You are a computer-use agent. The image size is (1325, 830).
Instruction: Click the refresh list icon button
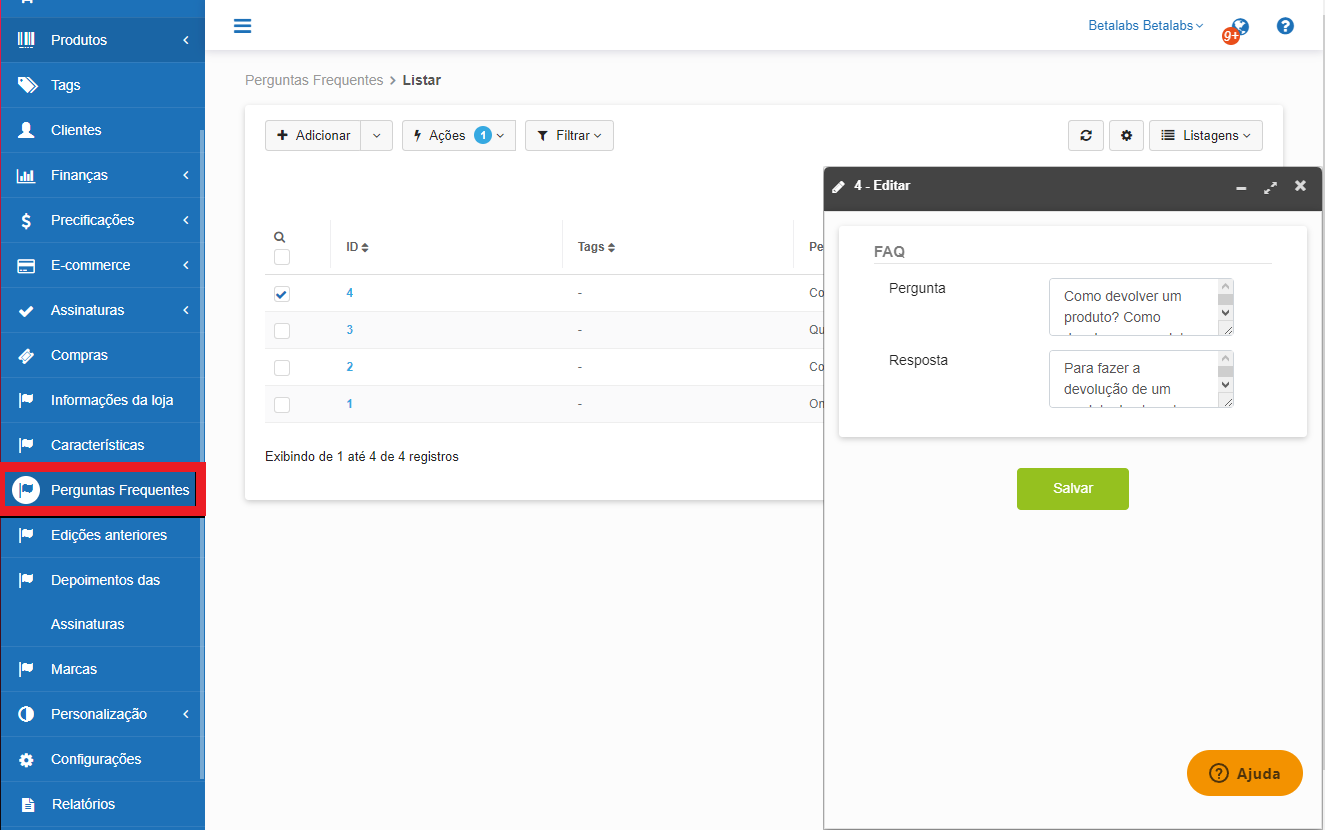[x=1085, y=136]
